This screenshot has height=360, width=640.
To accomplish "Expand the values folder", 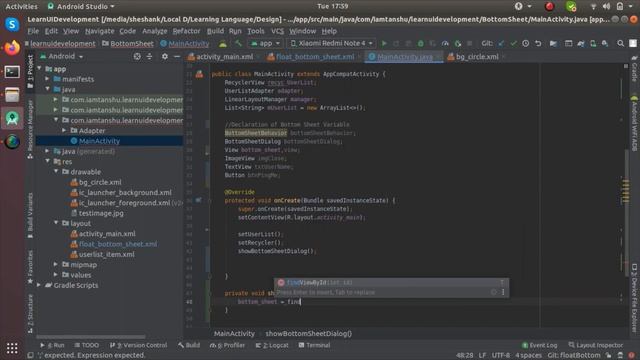I will coord(56,275).
